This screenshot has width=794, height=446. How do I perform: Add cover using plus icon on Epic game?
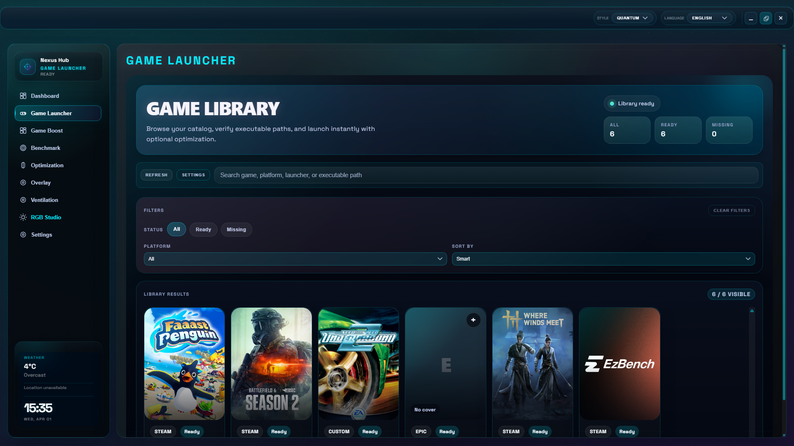[x=473, y=320]
